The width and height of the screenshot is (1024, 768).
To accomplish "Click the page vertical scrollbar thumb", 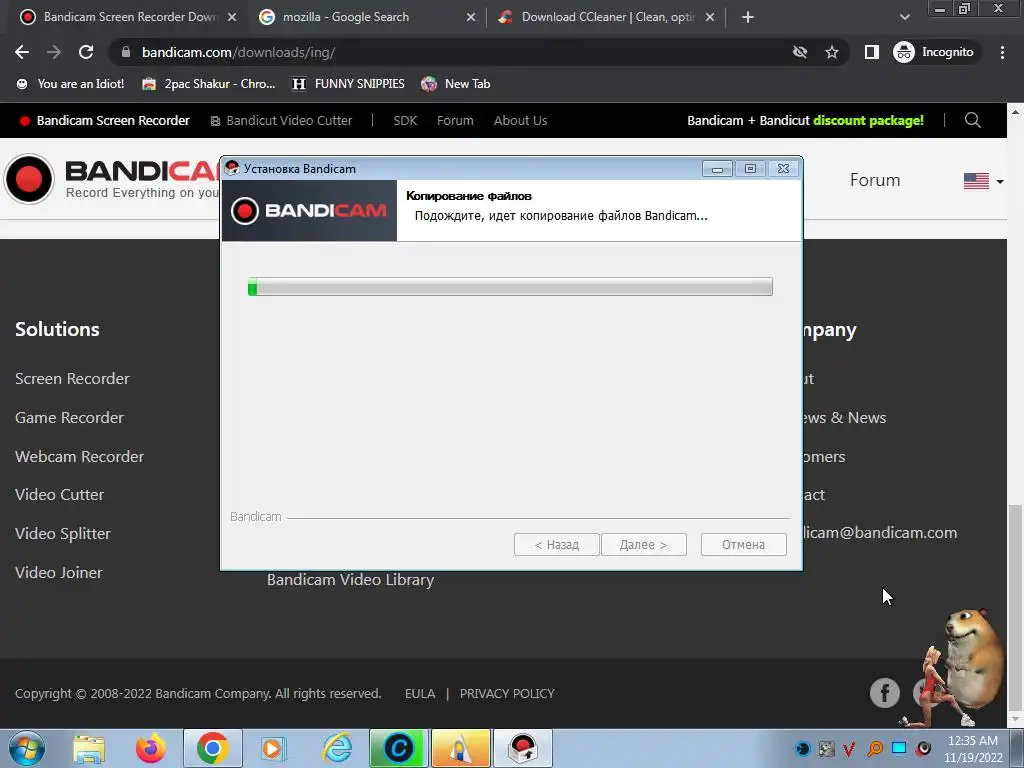I will (1016, 605).
